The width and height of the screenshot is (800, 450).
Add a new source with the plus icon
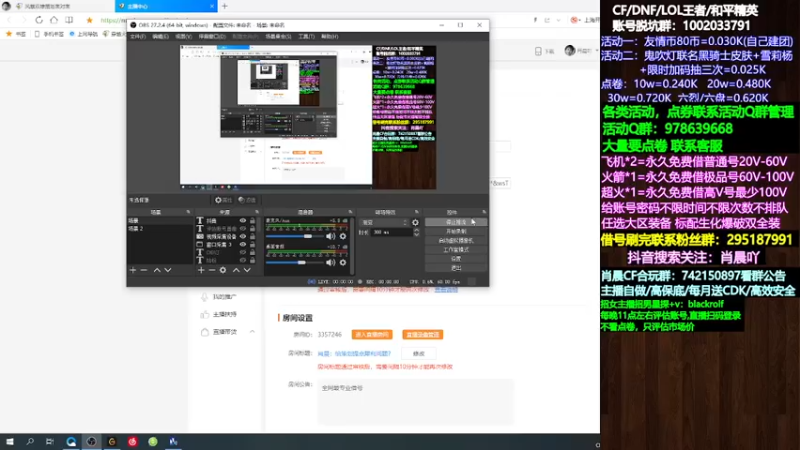[x=201, y=270]
